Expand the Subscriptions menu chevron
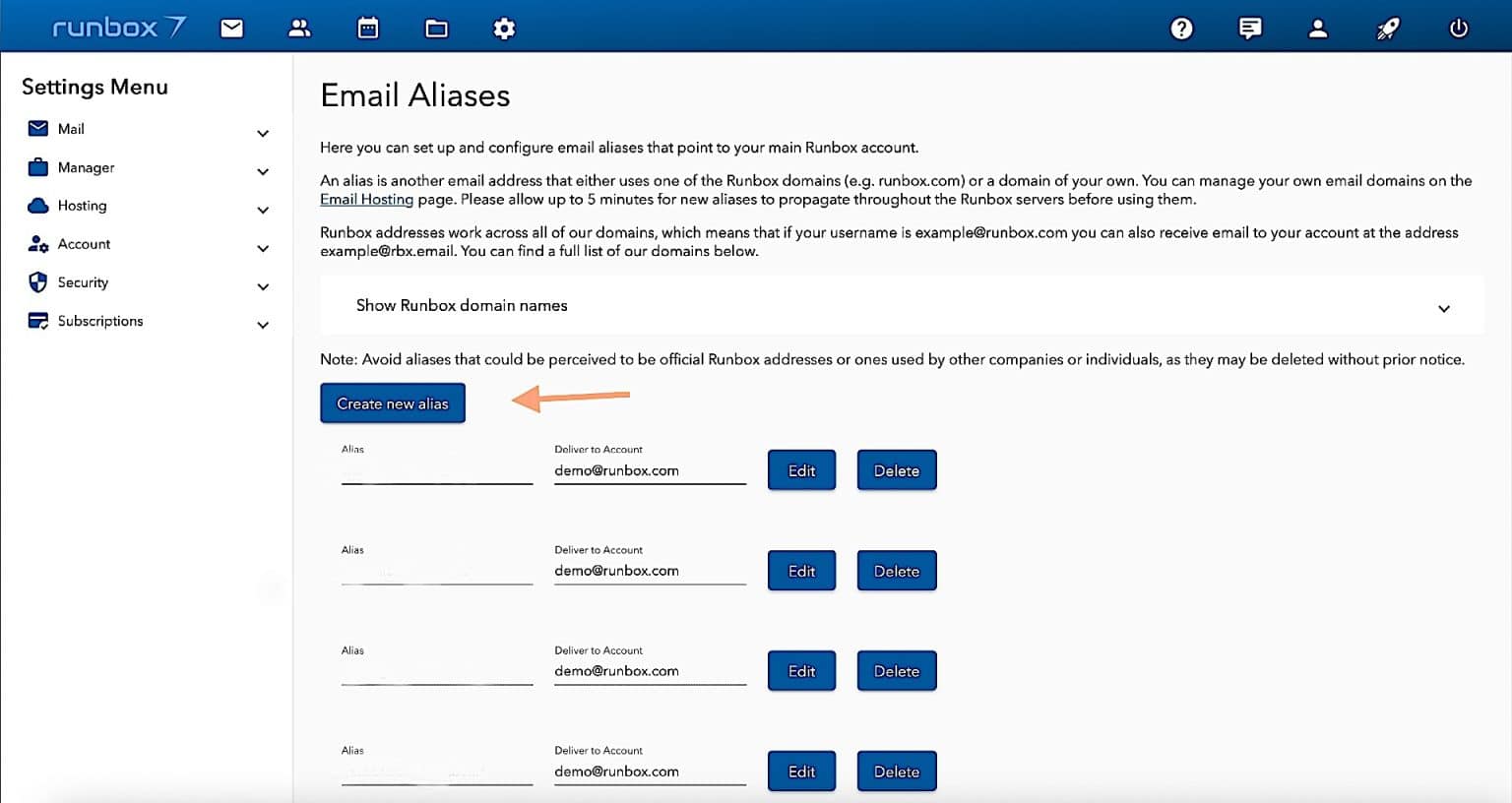Image resolution: width=1512 pixels, height=803 pixels. pos(263,325)
